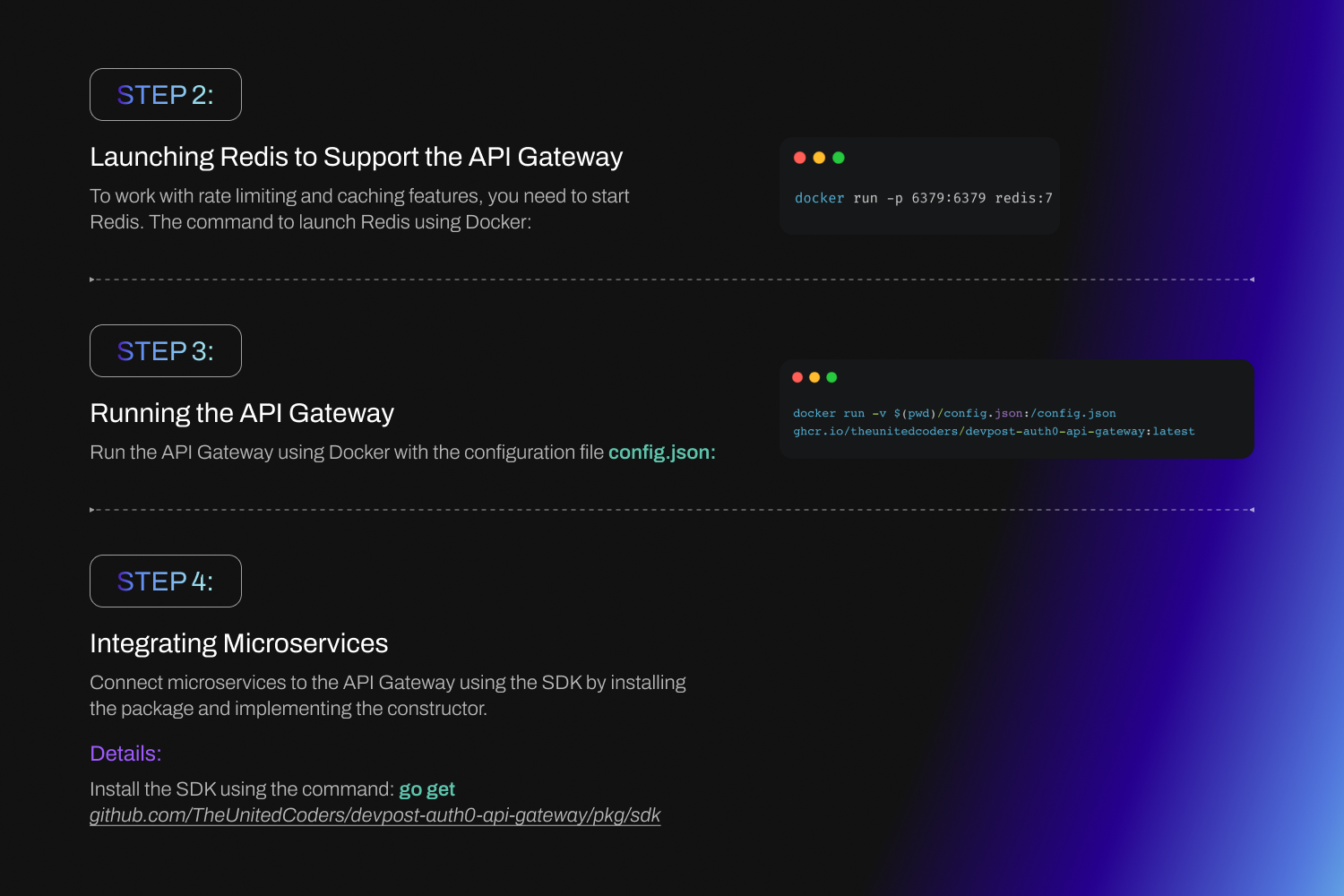Click the Launching Redis heading
Screen dimensions: 1344x896
click(x=356, y=157)
